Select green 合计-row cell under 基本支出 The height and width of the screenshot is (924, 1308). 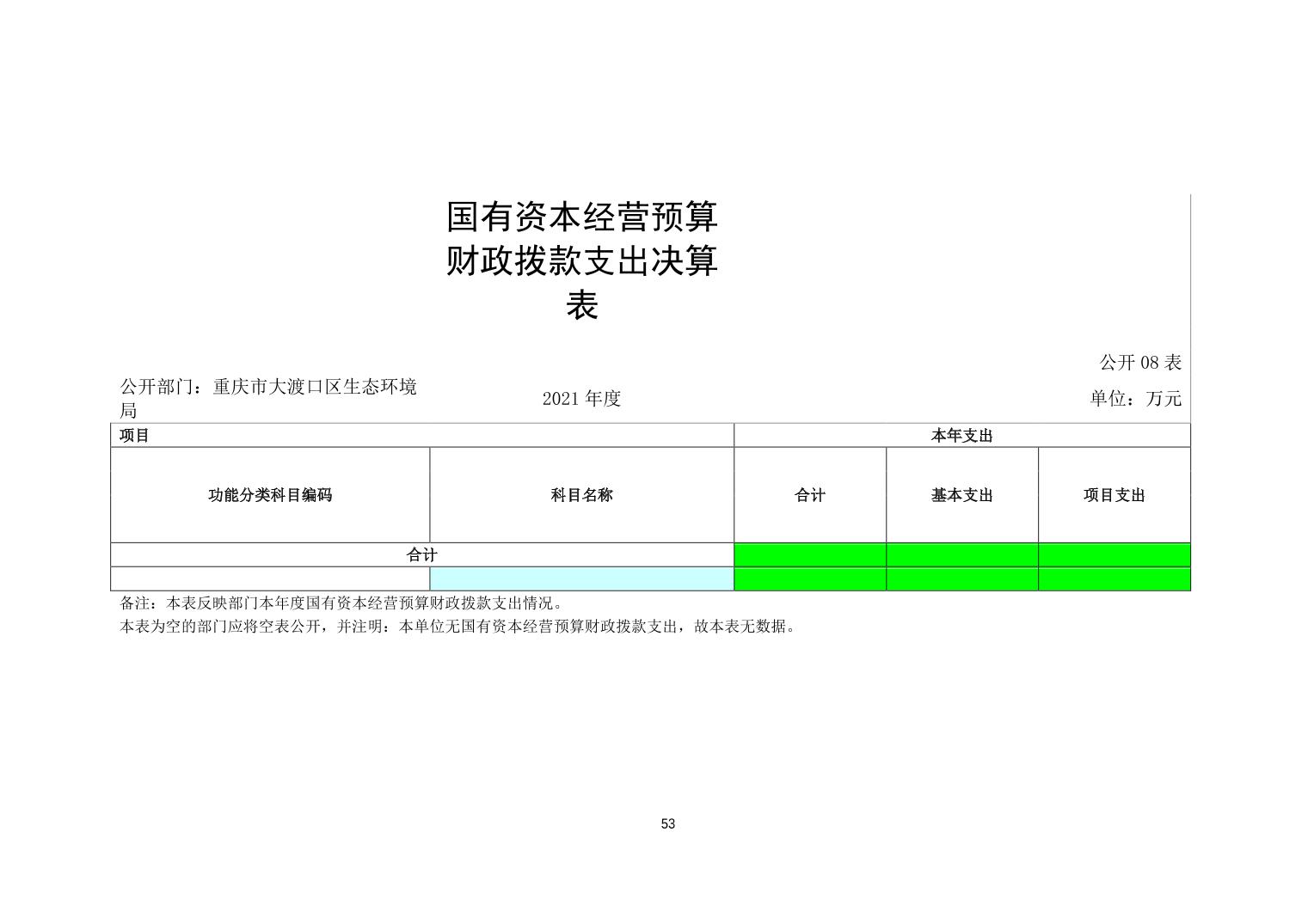[x=961, y=555]
